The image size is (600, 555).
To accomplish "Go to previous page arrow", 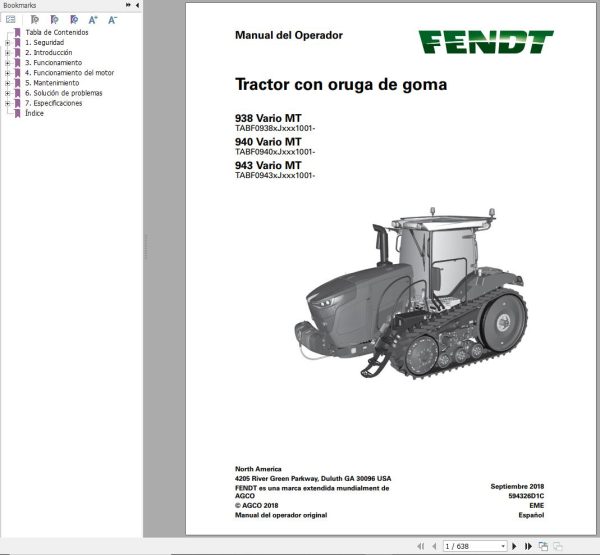I will (434, 546).
